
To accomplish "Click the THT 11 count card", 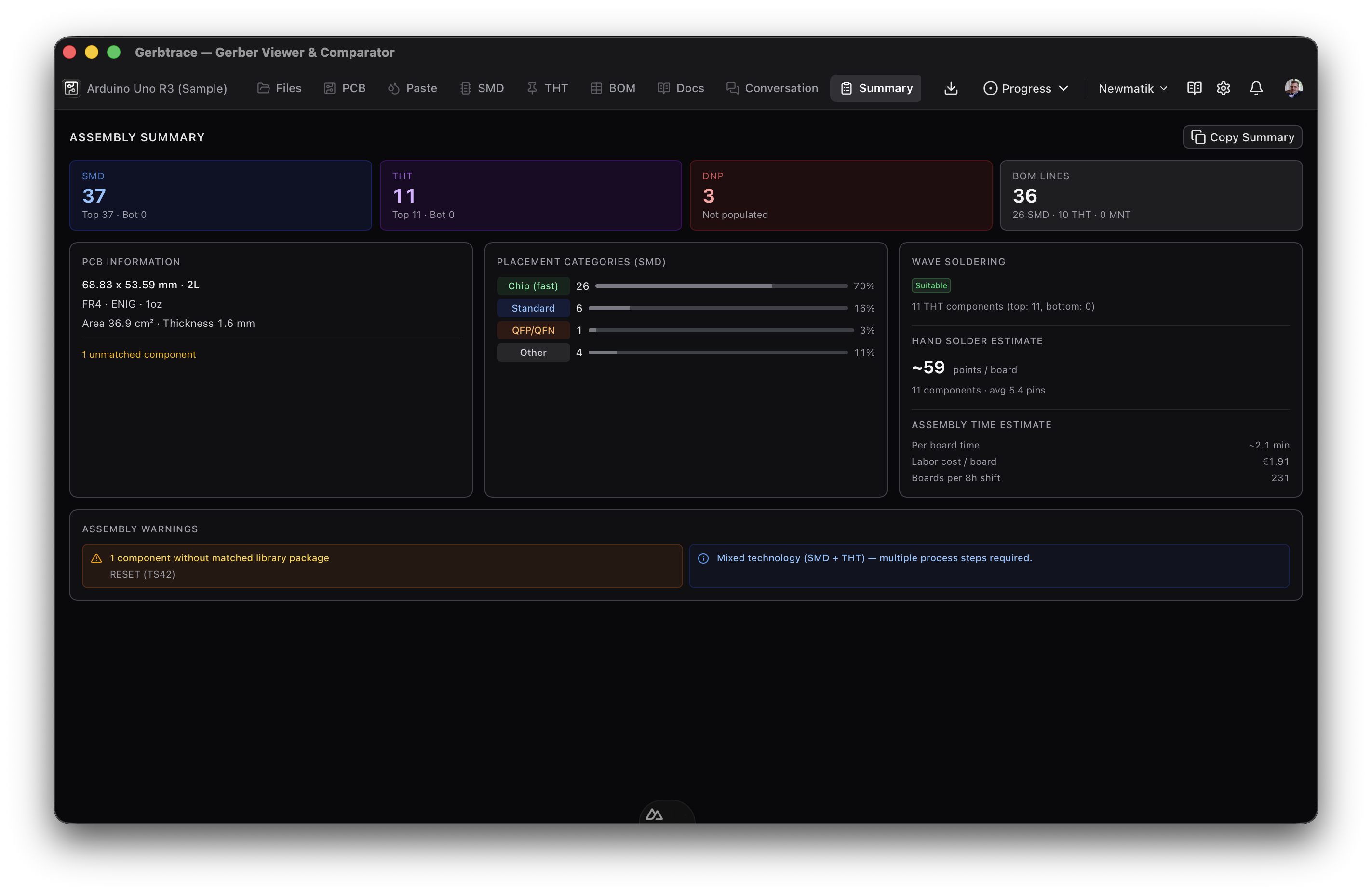I will [531, 195].
